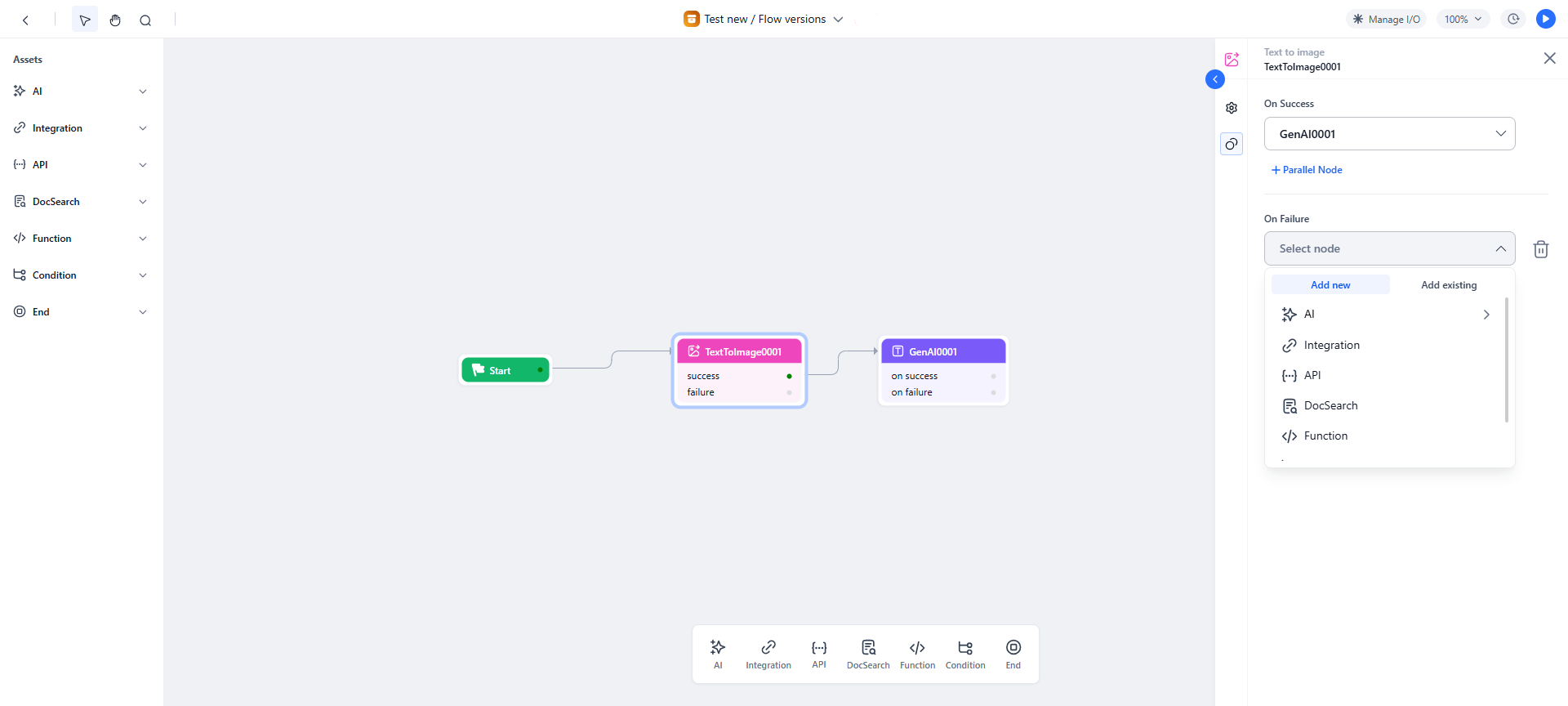Open version history clock icon
This screenshot has width=1568, height=706.
pos(1513,19)
